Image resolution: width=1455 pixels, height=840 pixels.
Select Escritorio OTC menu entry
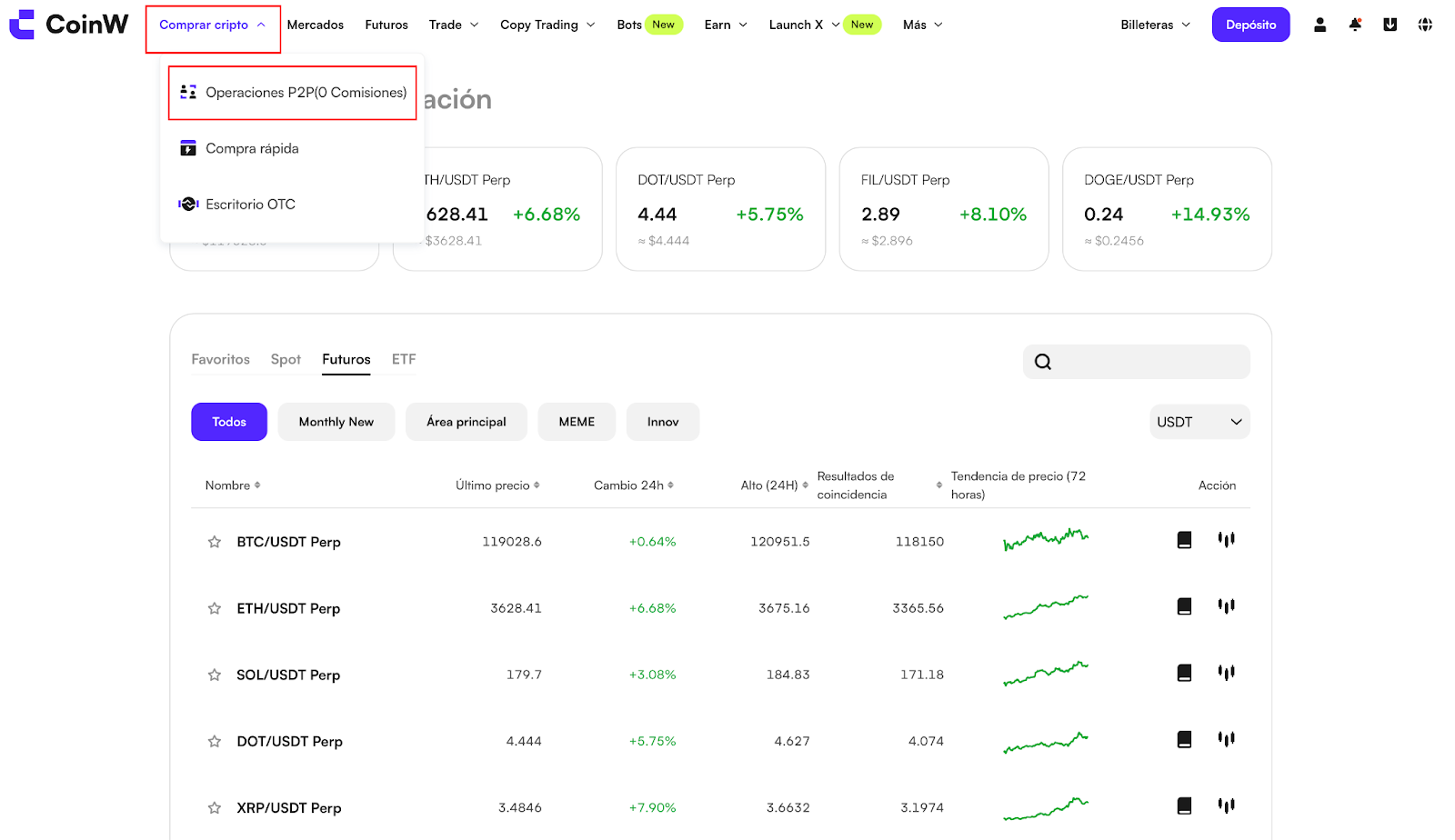293,205
